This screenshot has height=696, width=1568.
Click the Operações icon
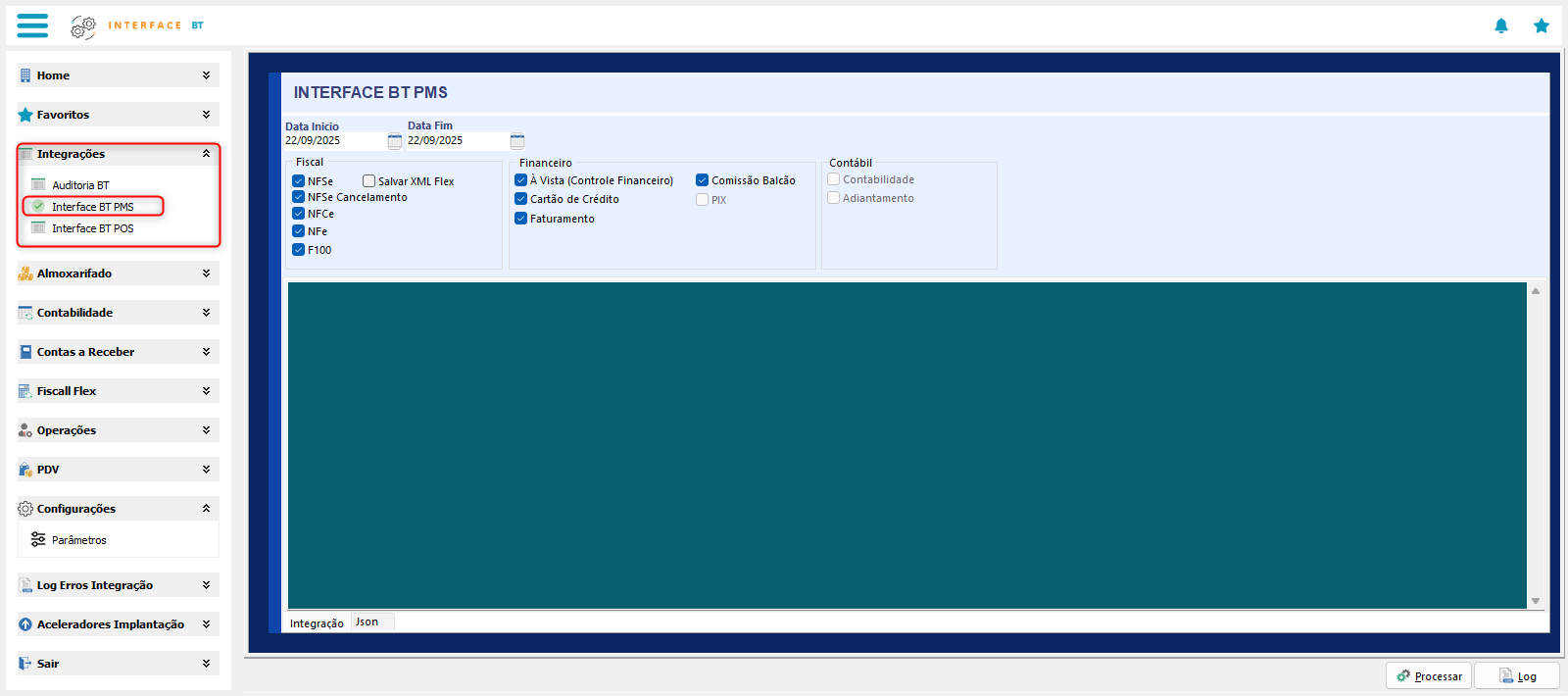click(x=25, y=430)
